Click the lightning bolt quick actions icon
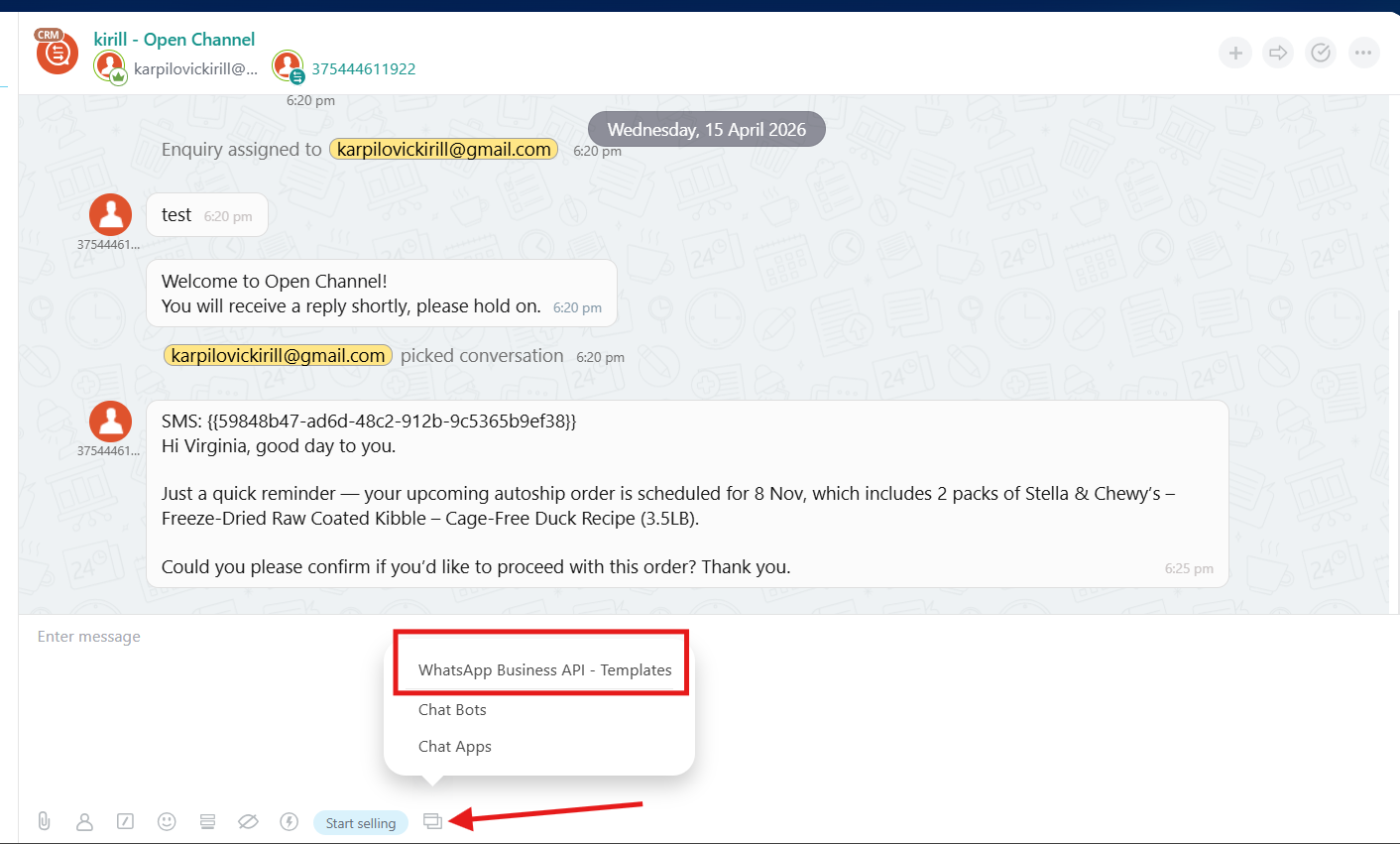 (290, 821)
